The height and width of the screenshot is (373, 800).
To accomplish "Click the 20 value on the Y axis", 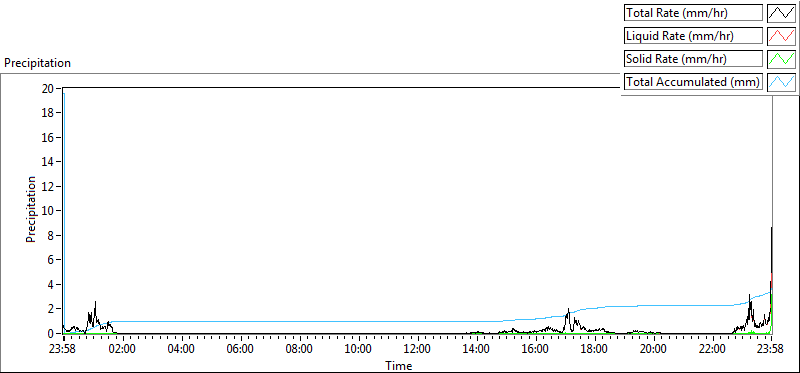I will pyautogui.click(x=48, y=88).
